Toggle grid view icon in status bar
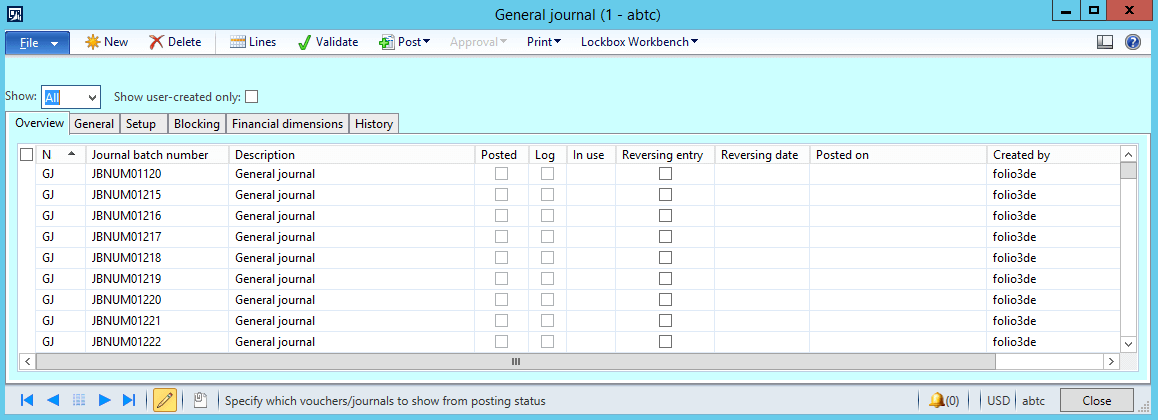The width and height of the screenshot is (1158, 420). 79,400
